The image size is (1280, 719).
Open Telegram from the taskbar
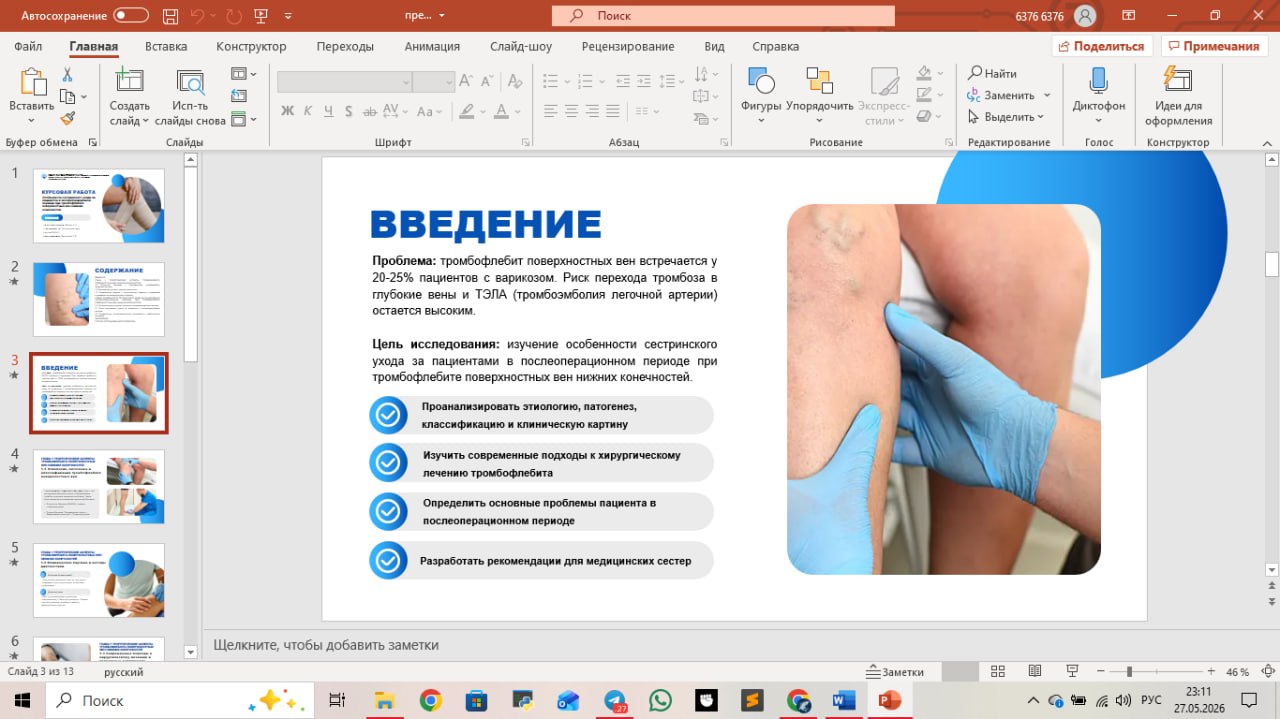615,700
